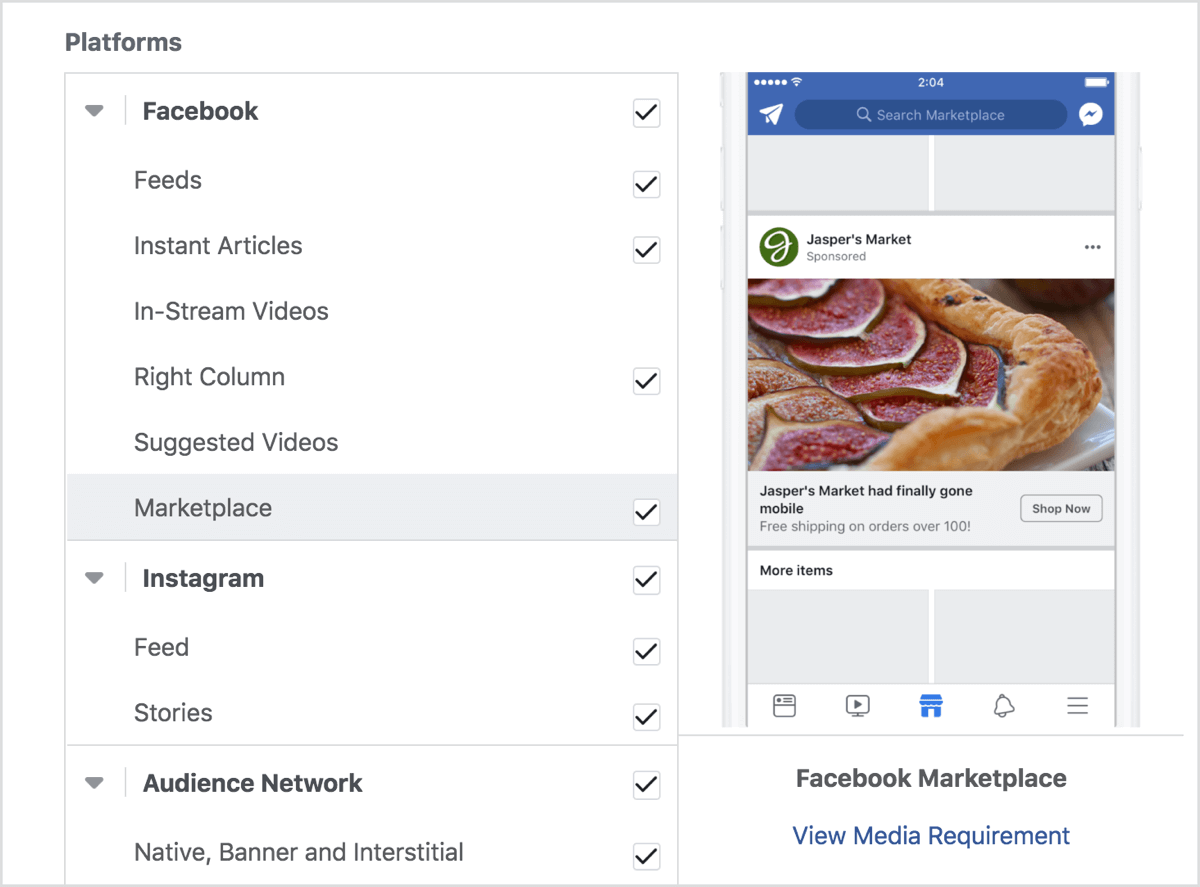Tap the hamburger menu icon in bottom bar
This screenshot has height=887, width=1200.
(1077, 706)
